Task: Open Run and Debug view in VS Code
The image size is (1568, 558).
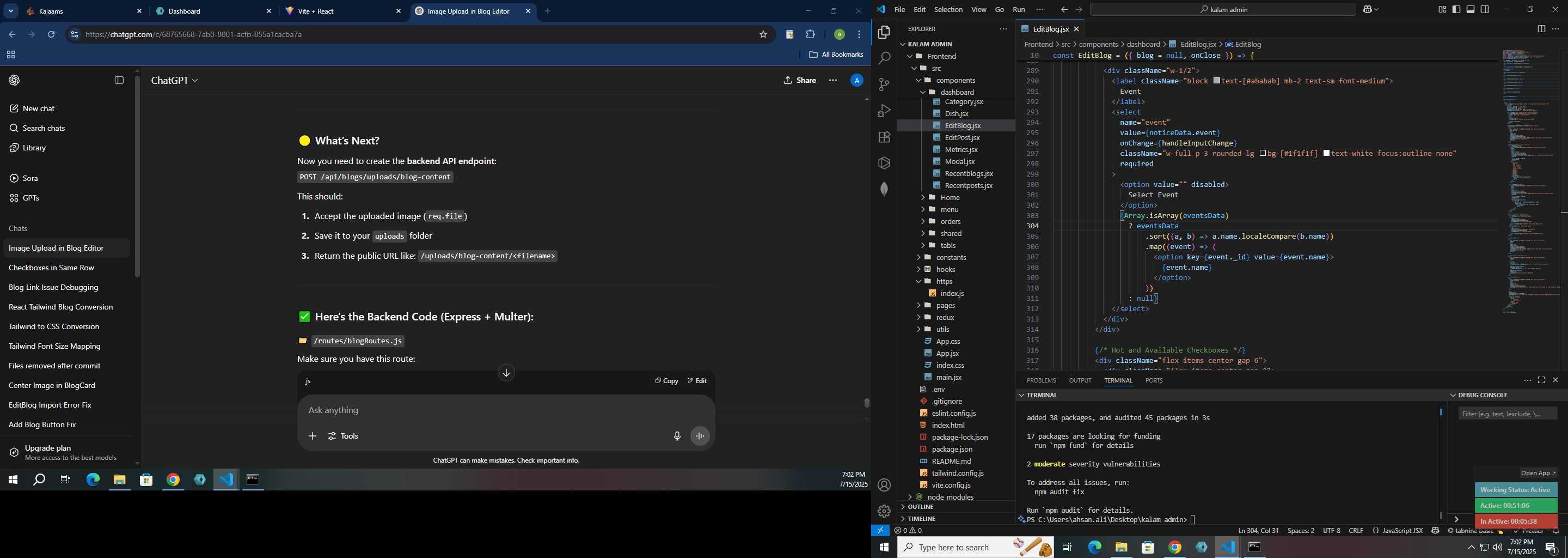Action: click(884, 111)
